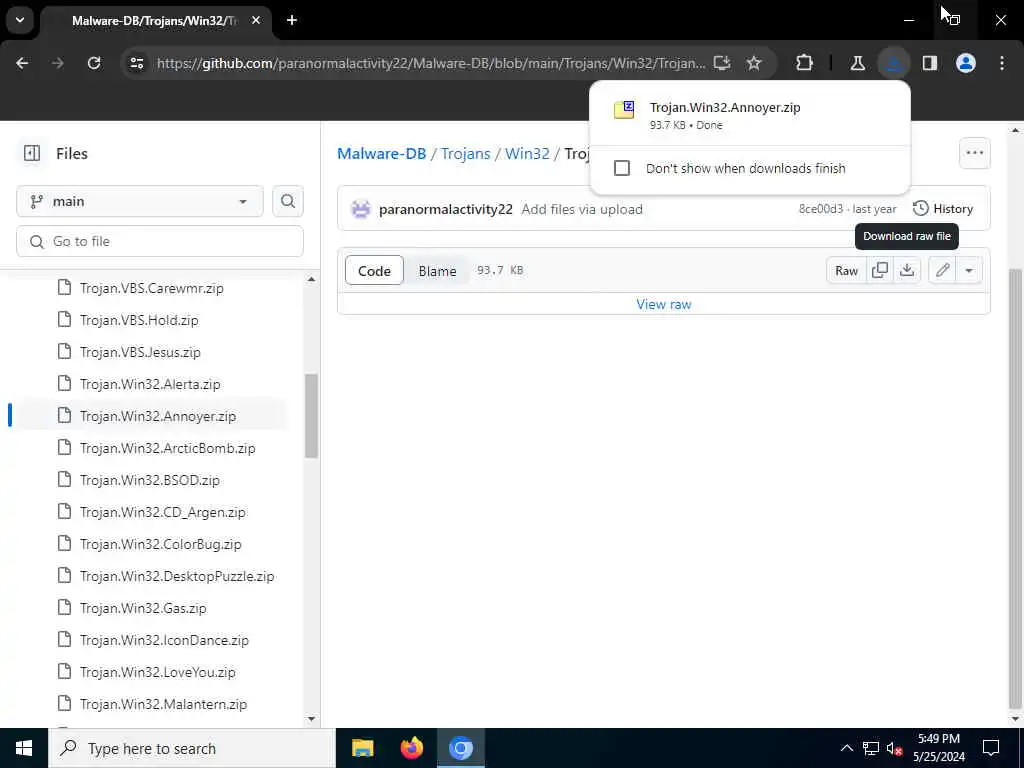Screen dimensions: 1024x768
Task: Open the Windows Start menu
Action: (x=24, y=748)
